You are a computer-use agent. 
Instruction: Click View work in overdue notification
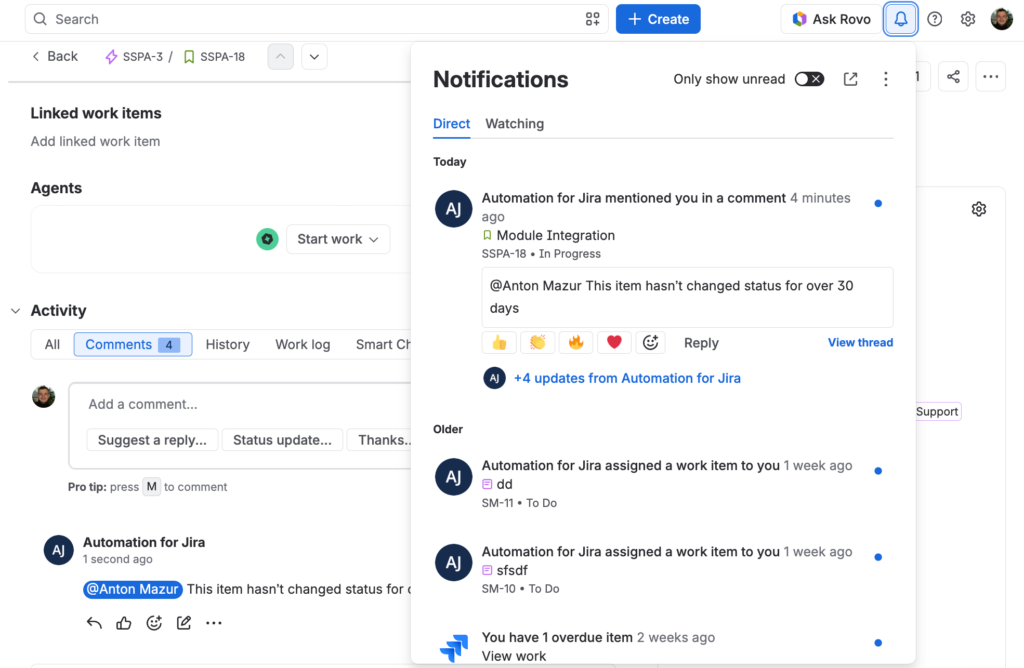513,656
